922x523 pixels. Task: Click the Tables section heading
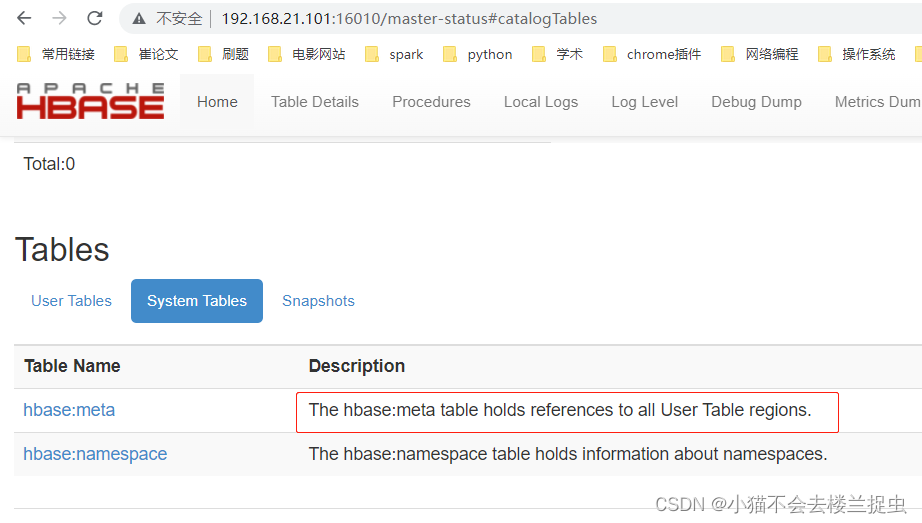pos(62,249)
